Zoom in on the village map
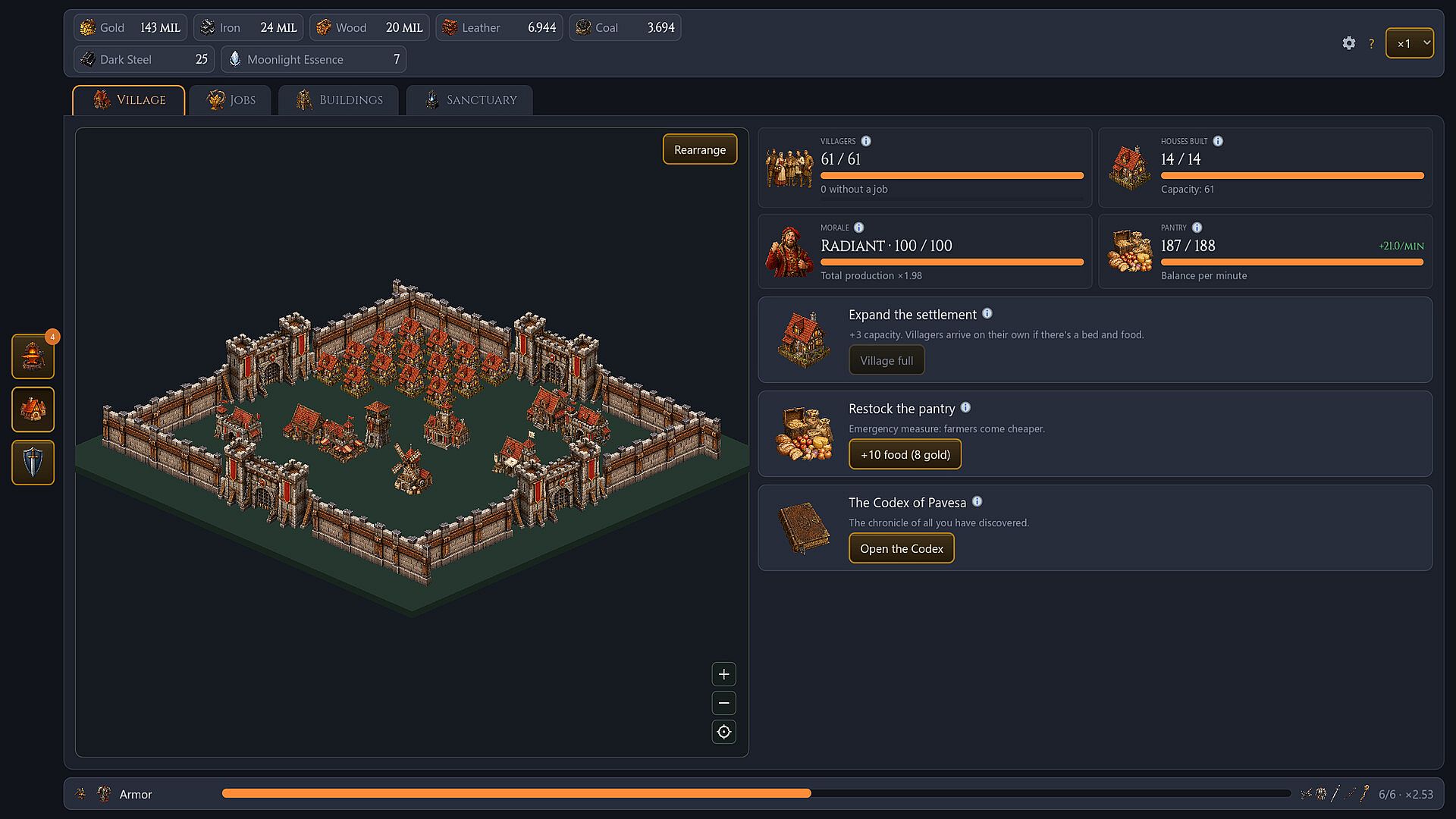 [x=724, y=674]
